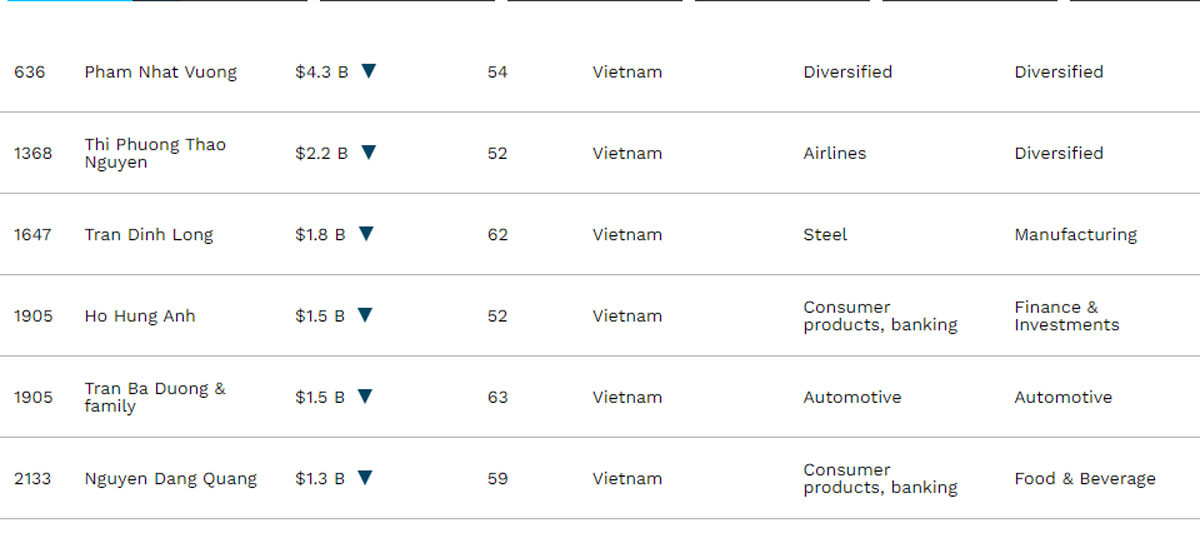Click on Ho Hung Anh's name

coord(140,316)
